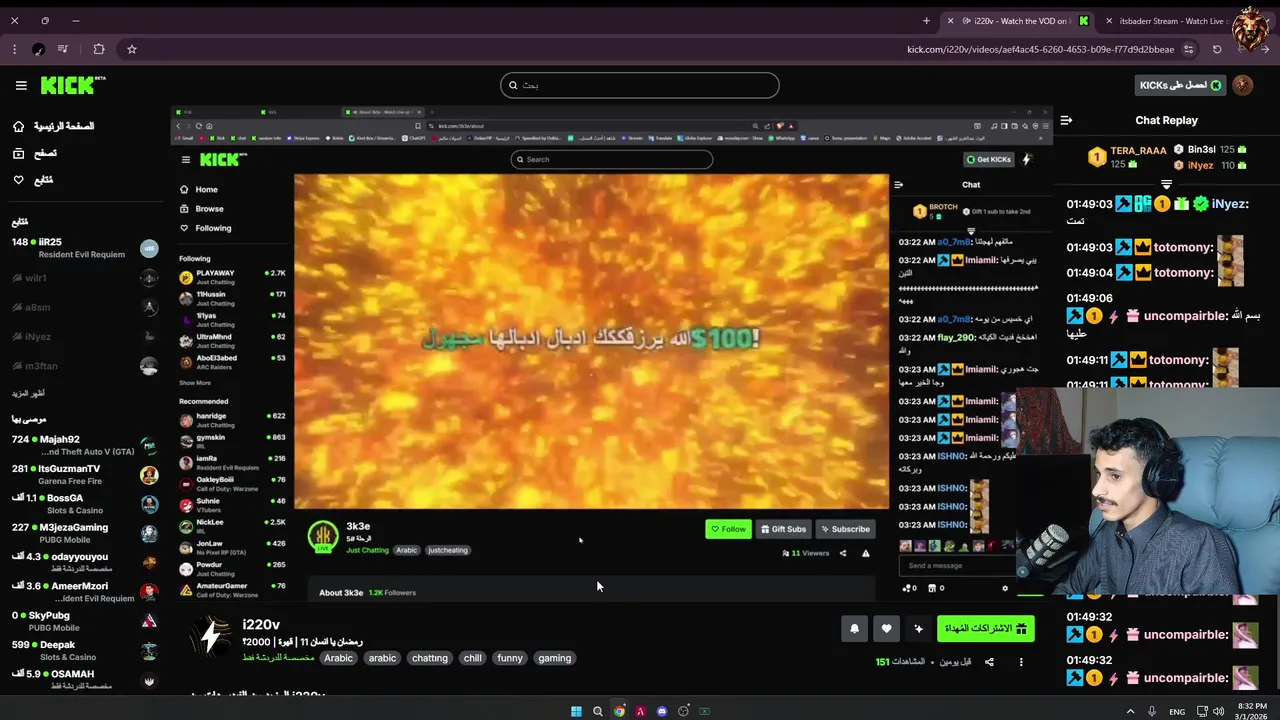Select the 'funny' tag chip
Screen dimensions: 1280x720
coord(510,658)
